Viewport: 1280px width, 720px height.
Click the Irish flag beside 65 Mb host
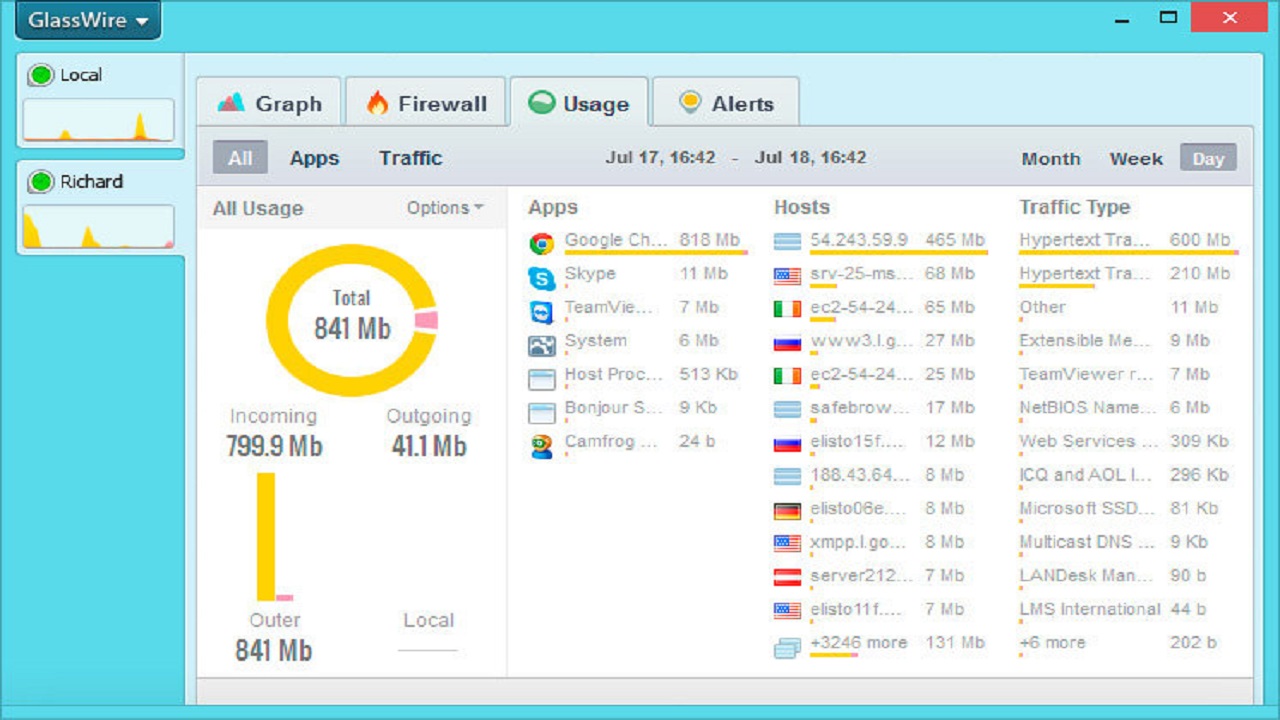click(x=788, y=309)
